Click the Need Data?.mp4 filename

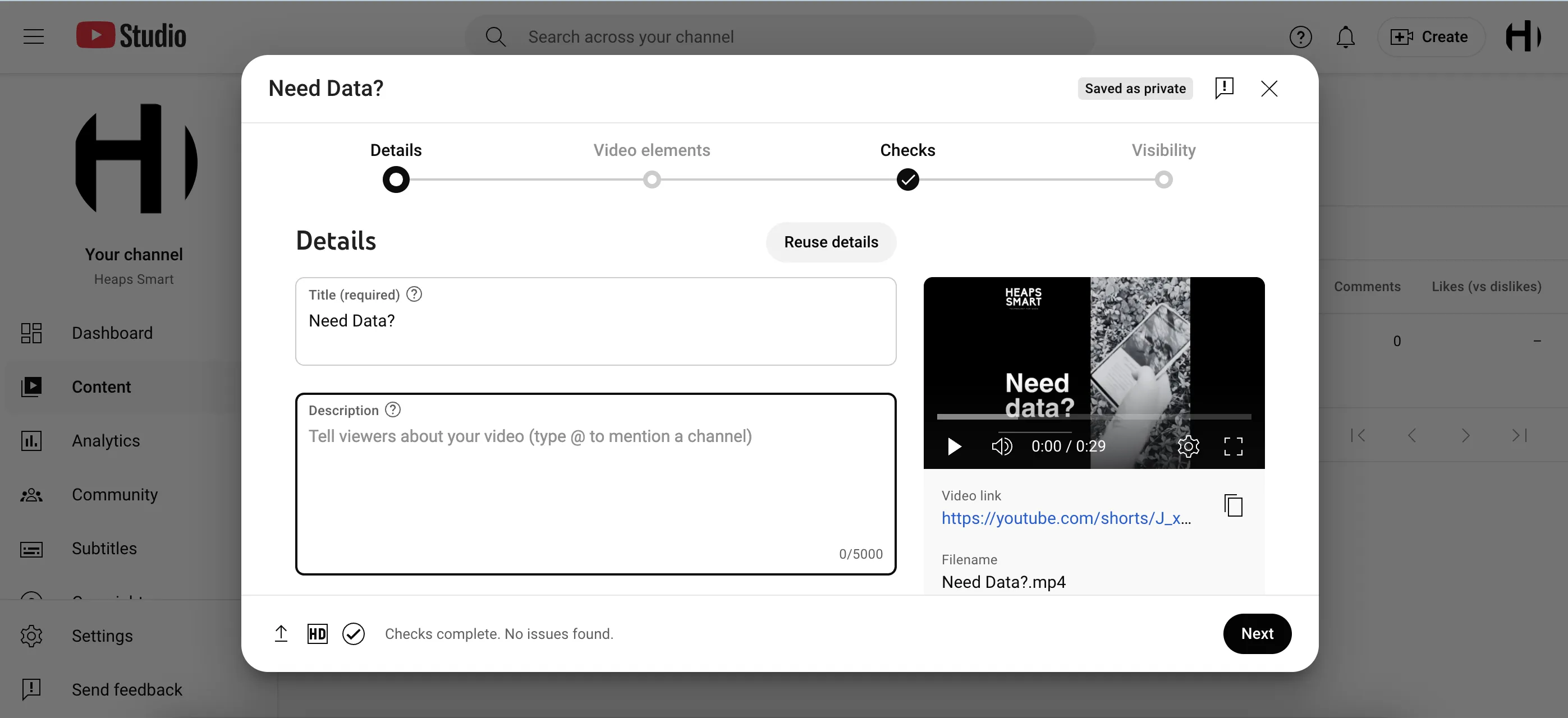[x=1003, y=582]
